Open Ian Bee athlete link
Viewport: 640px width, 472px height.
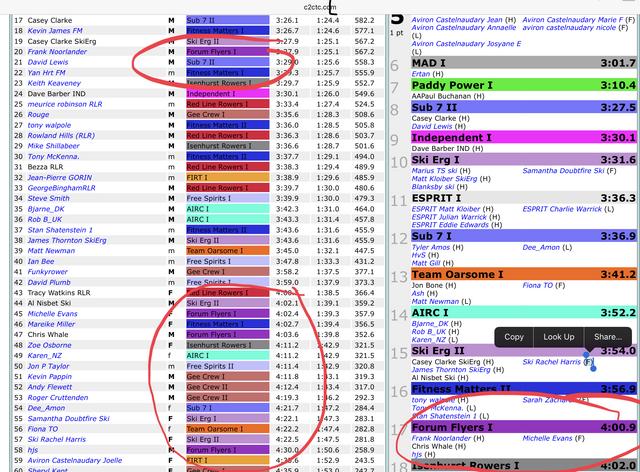point(41,261)
